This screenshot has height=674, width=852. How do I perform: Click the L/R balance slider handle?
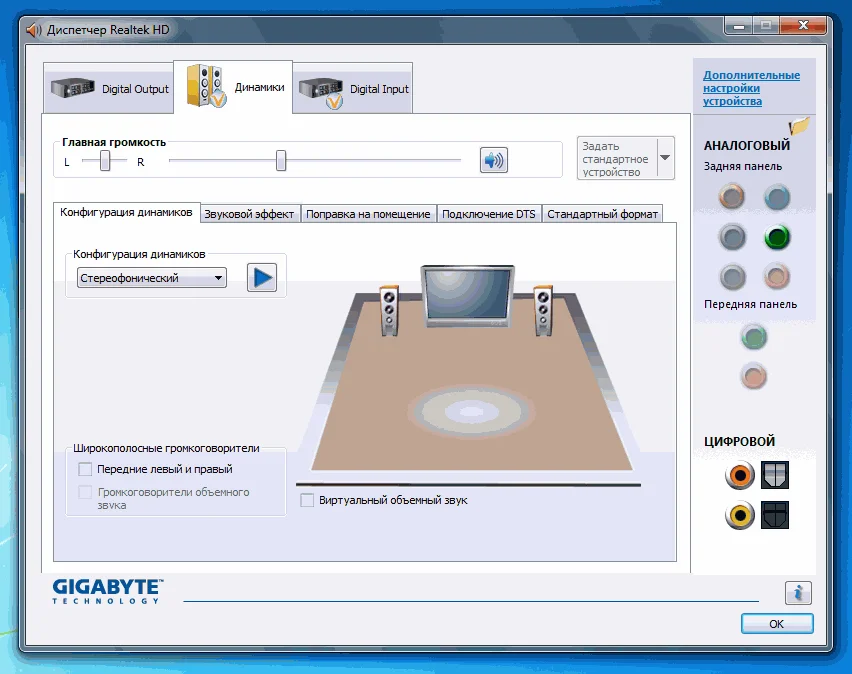click(x=105, y=161)
